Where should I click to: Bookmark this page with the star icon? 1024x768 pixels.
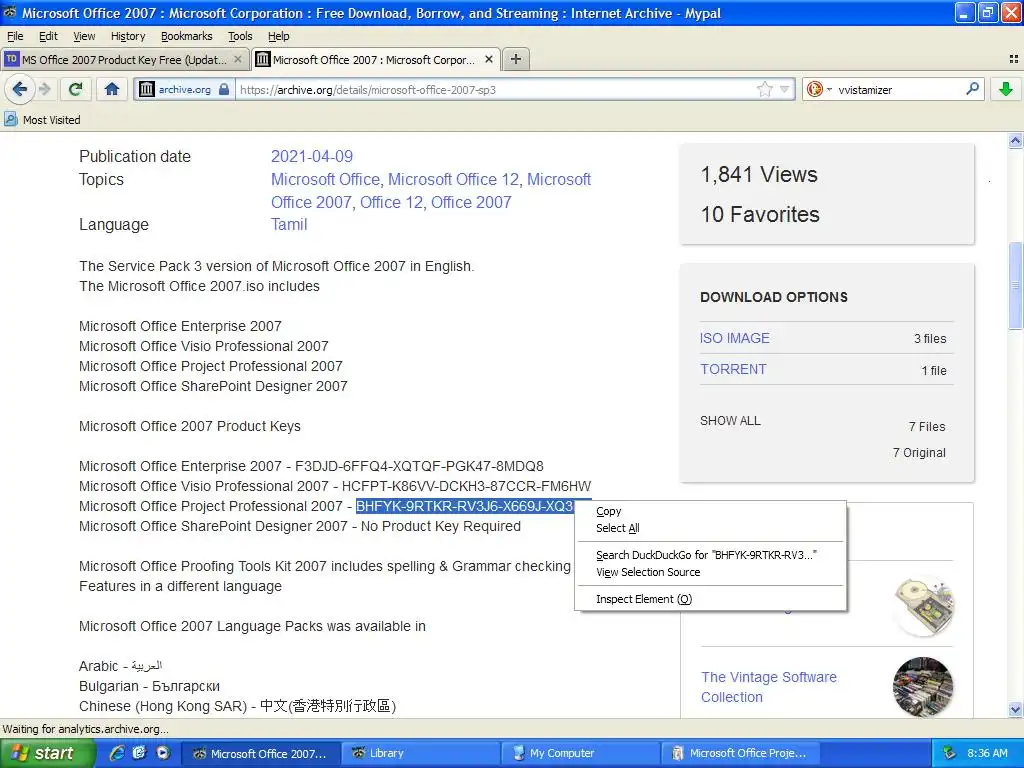[x=765, y=89]
